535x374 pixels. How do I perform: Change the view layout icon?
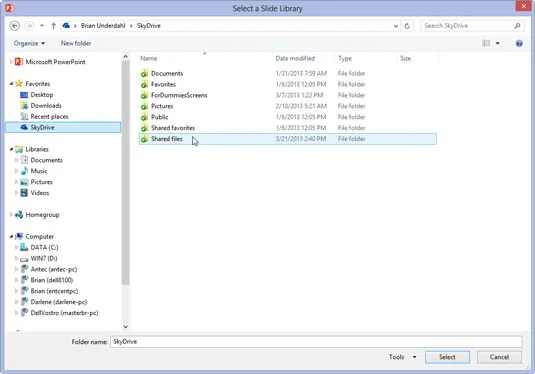tap(486, 43)
